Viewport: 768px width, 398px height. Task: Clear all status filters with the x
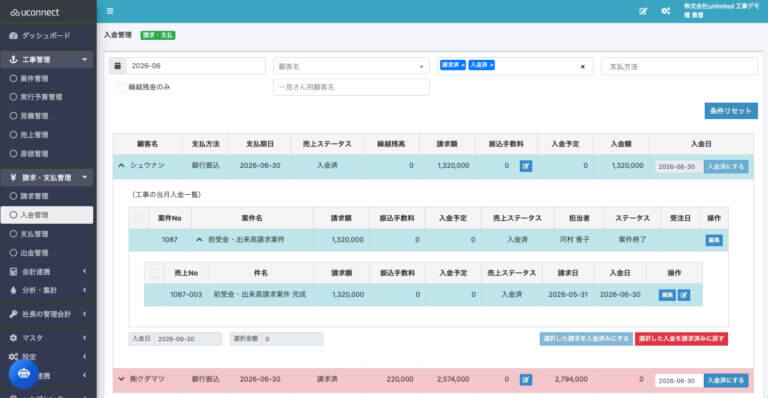(582, 67)
